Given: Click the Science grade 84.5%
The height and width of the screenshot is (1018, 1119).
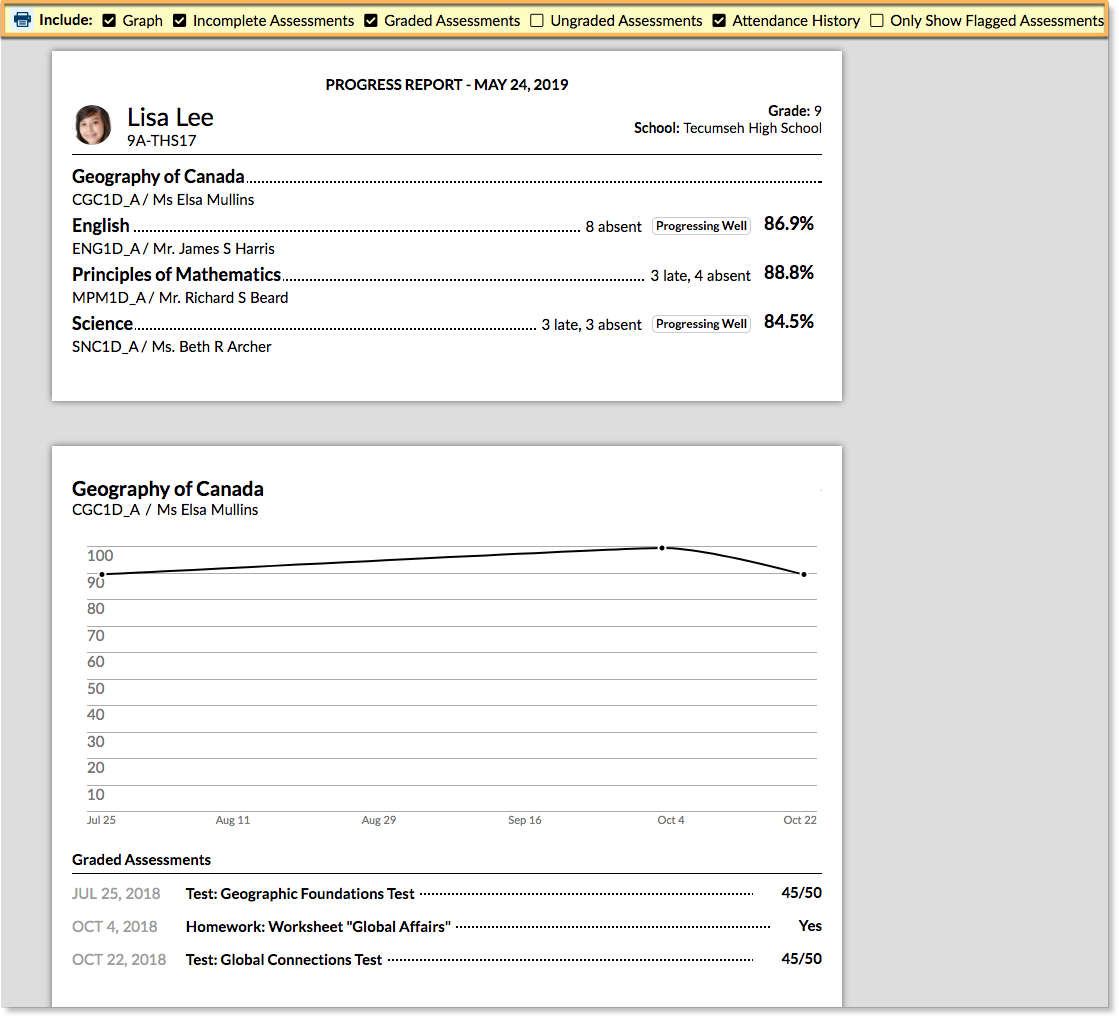Looking at the screenshot, I should 789,322.
